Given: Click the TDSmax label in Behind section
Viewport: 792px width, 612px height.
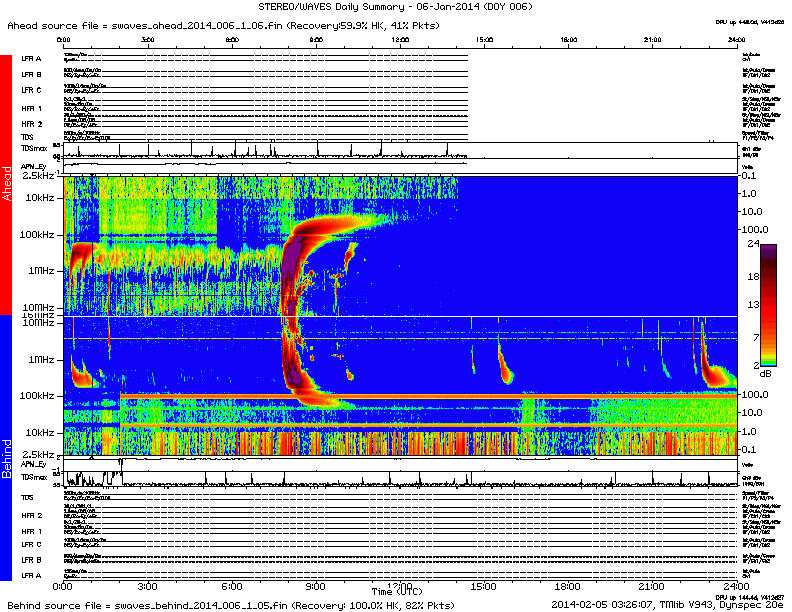Looking at the screenshot, I should [x=34, y=477].
